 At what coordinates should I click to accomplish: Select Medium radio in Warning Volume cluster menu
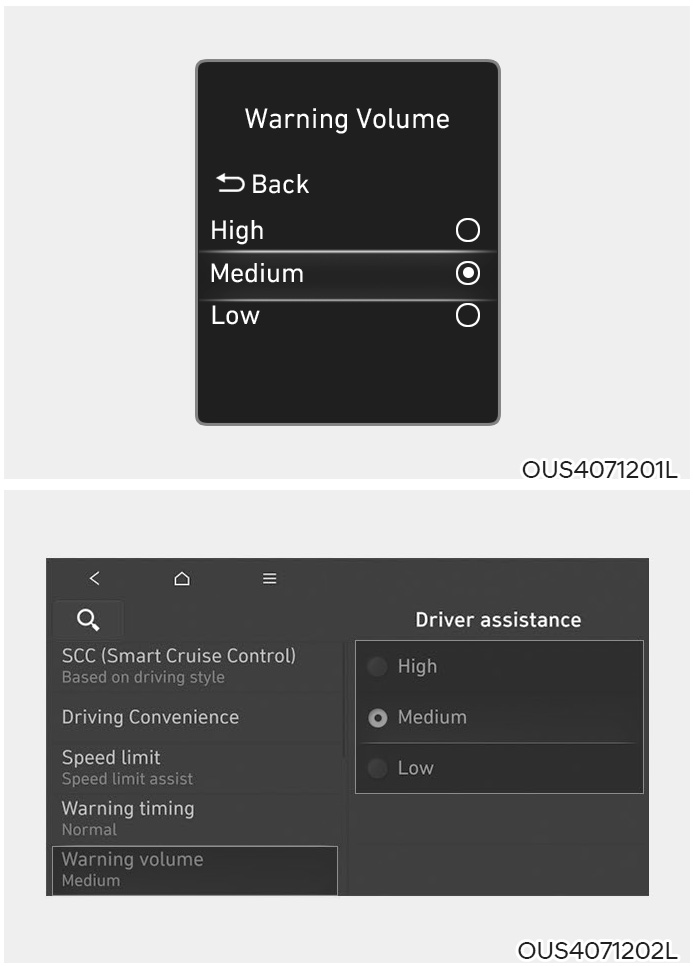click(x=468, y=273)
